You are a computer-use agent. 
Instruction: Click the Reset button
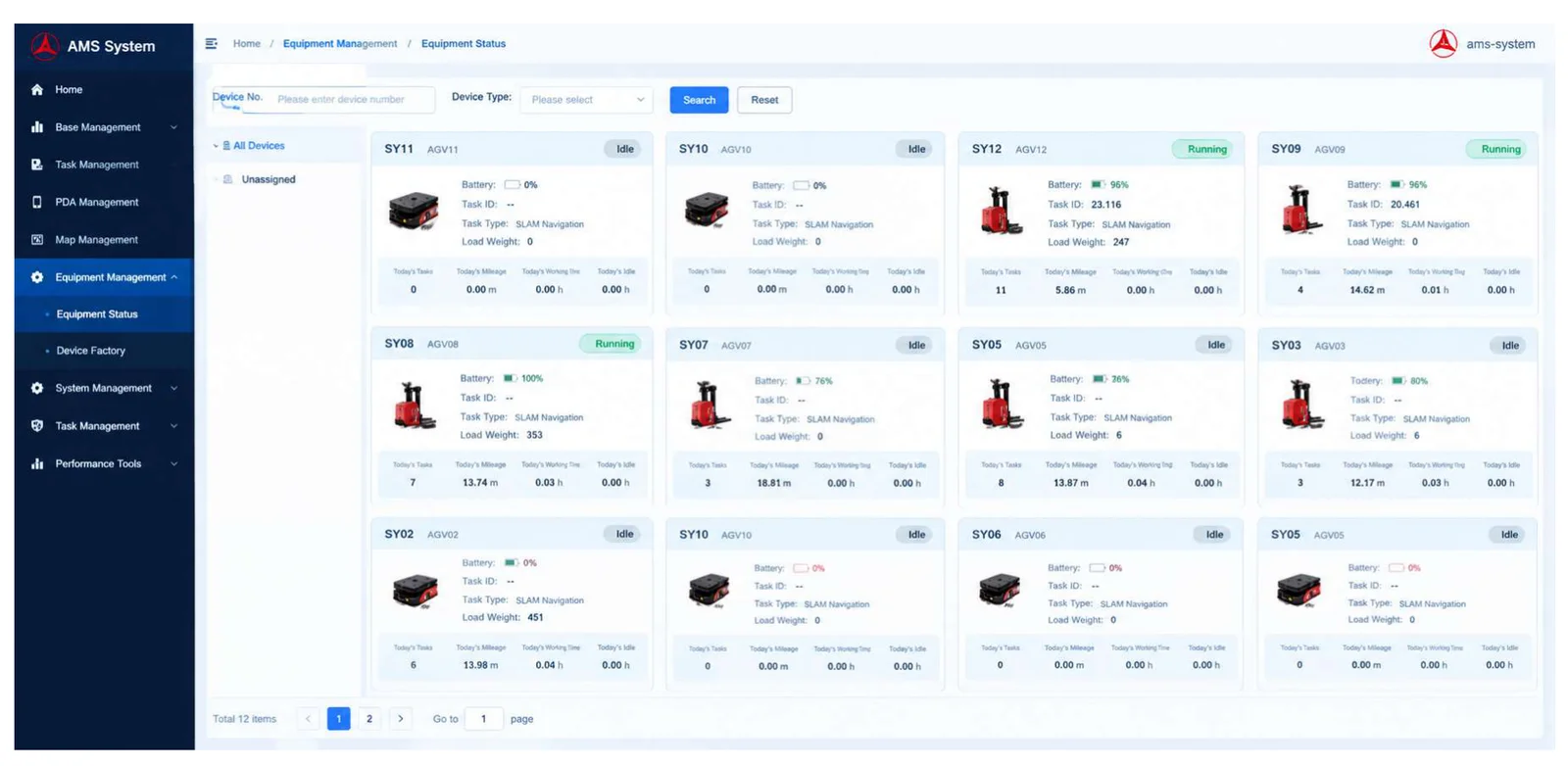tap(764, 100)
